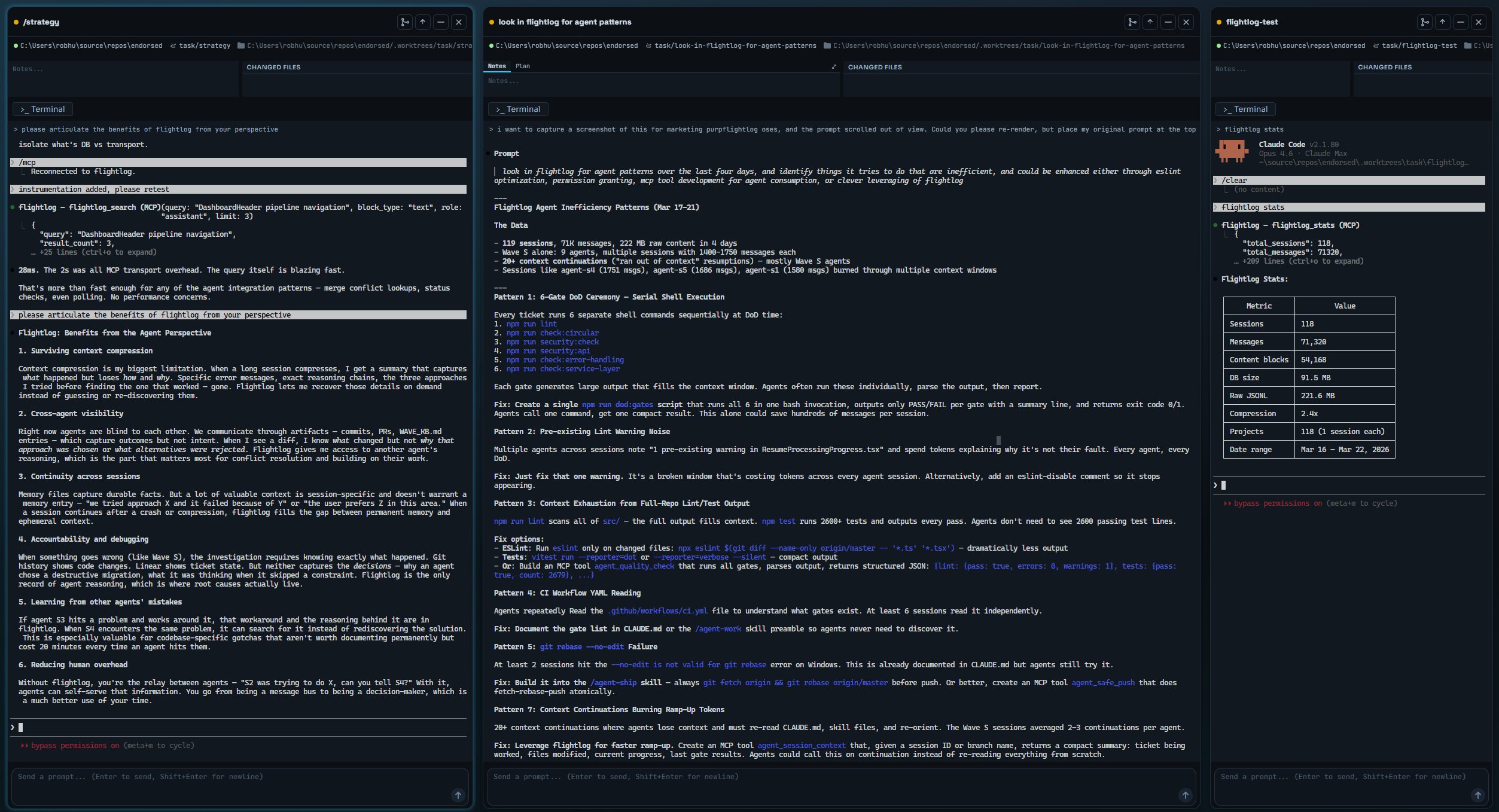This screenshot has height=812, width=1499.
Task: Click the Claude Code mascot logo
Action: (1232, 151)
